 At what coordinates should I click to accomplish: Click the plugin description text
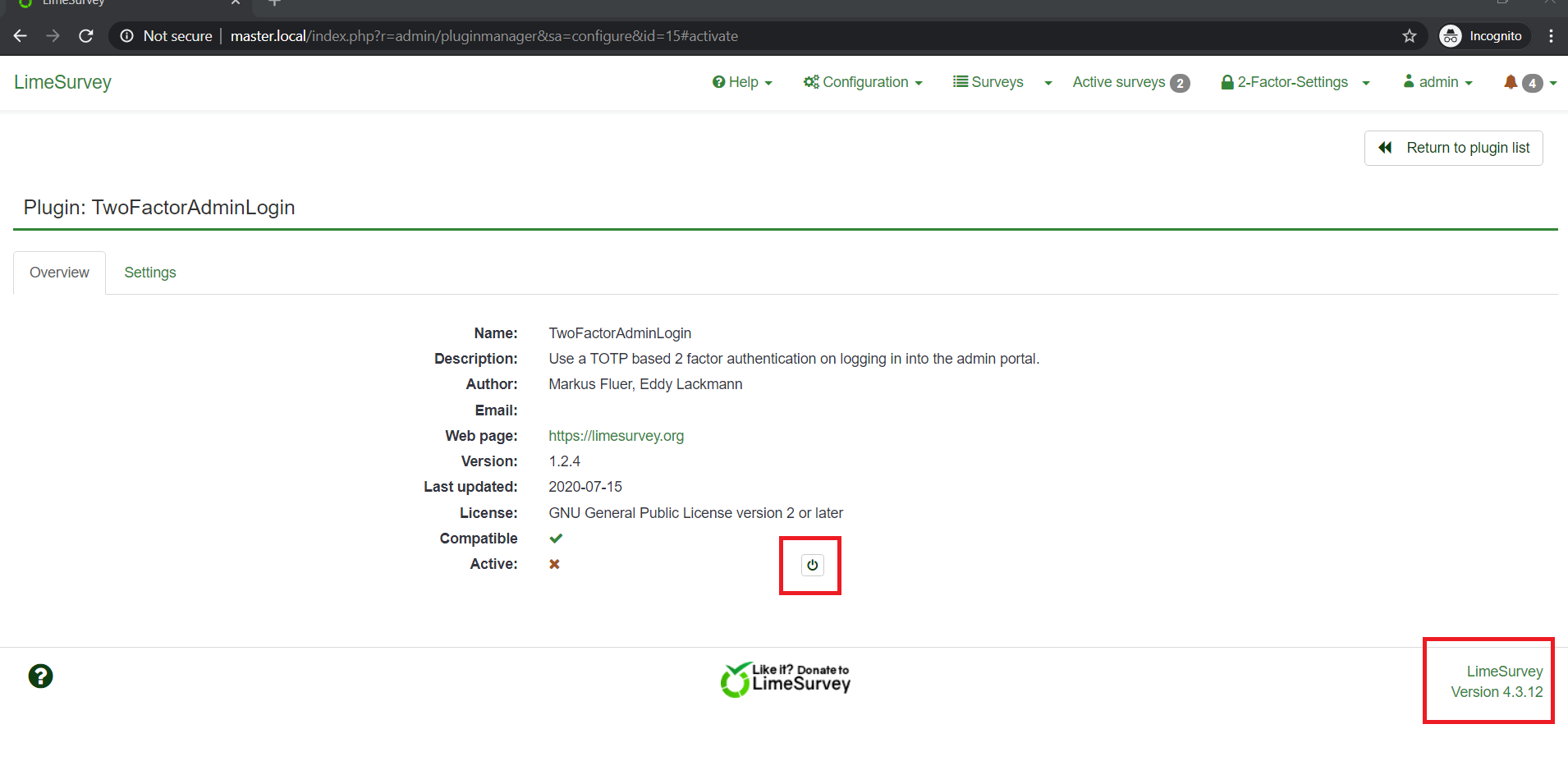(794, 359)
